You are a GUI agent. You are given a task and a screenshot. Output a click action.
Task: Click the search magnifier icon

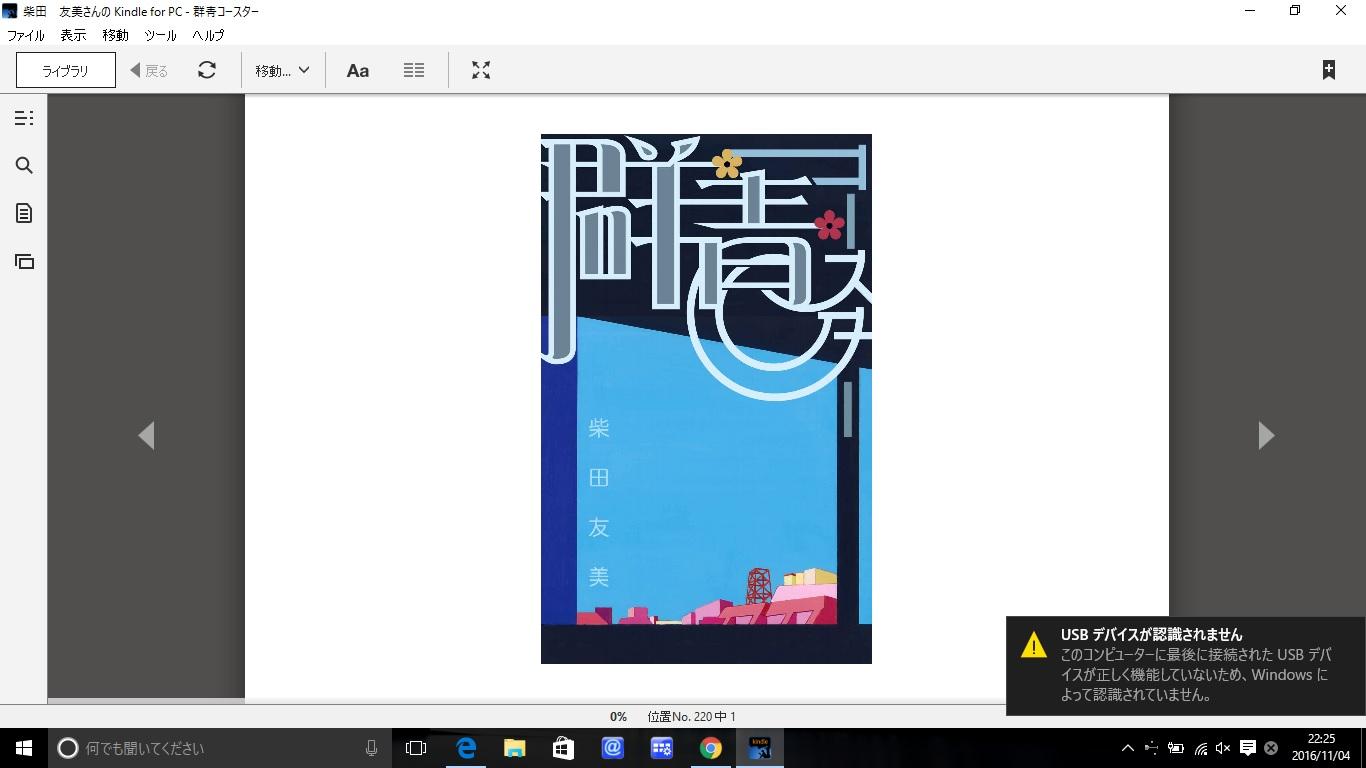(24, 166)
